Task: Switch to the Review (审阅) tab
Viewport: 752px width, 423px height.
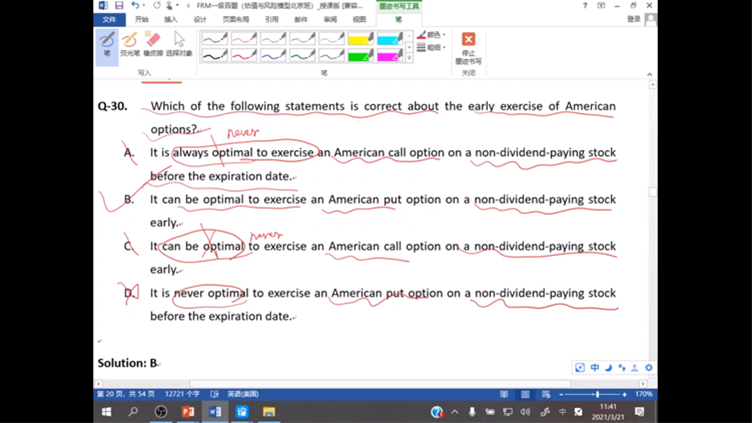Action: tap(330, 19)
